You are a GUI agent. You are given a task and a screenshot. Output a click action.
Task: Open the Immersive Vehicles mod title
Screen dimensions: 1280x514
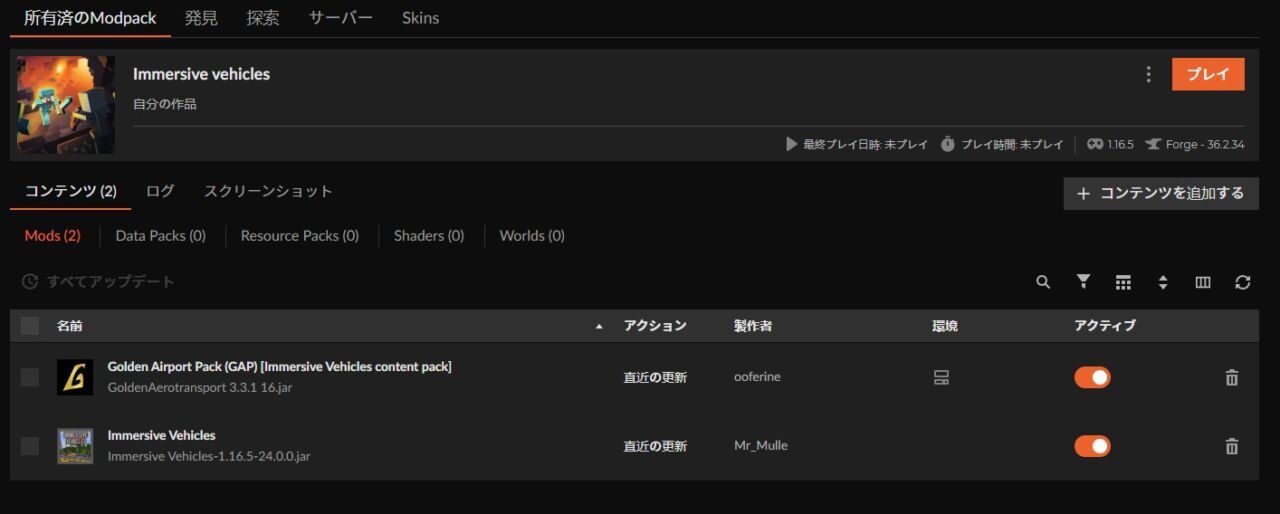[162, 436]
